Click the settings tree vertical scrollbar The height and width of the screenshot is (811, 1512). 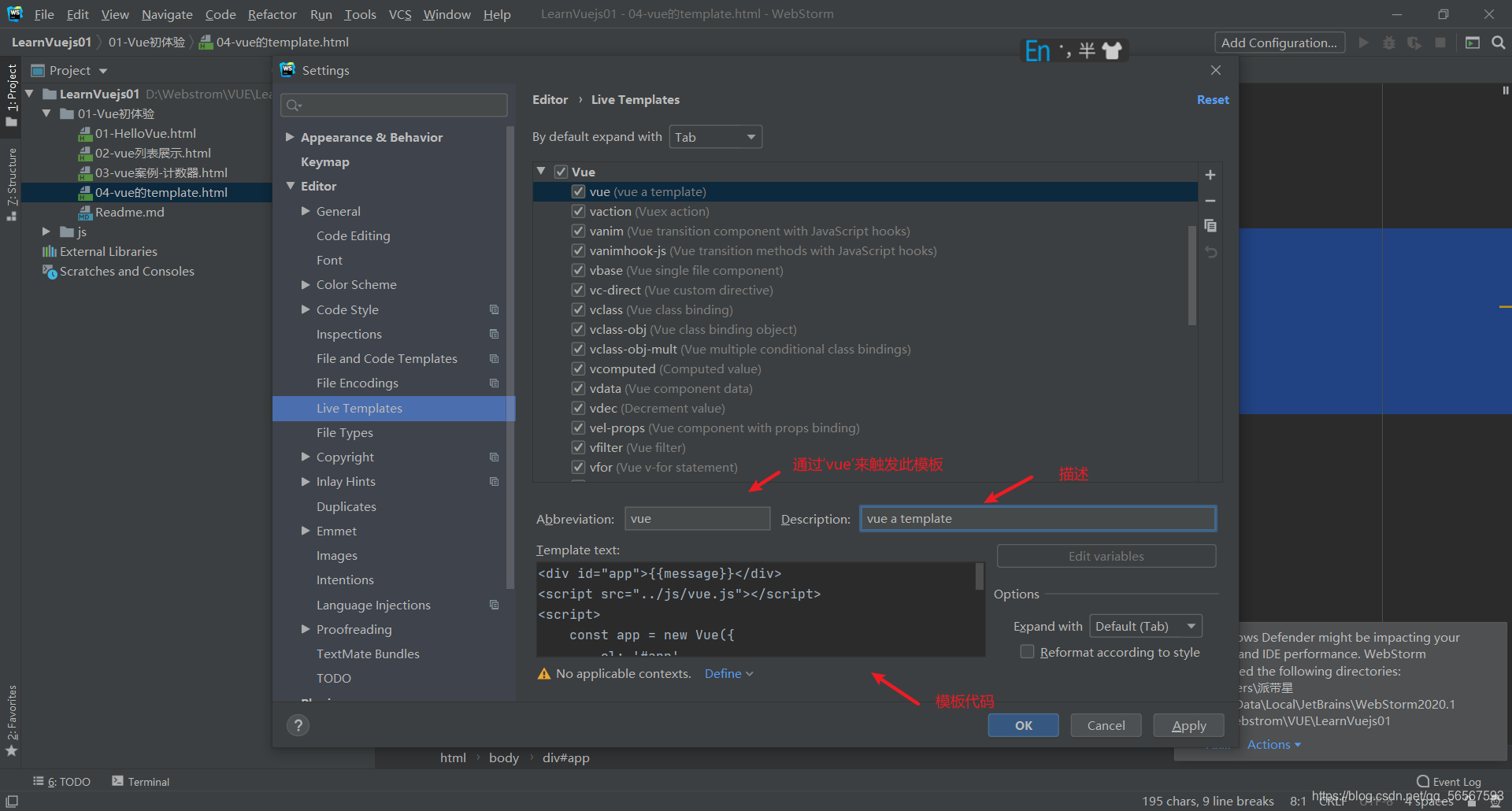click(510, 357)
